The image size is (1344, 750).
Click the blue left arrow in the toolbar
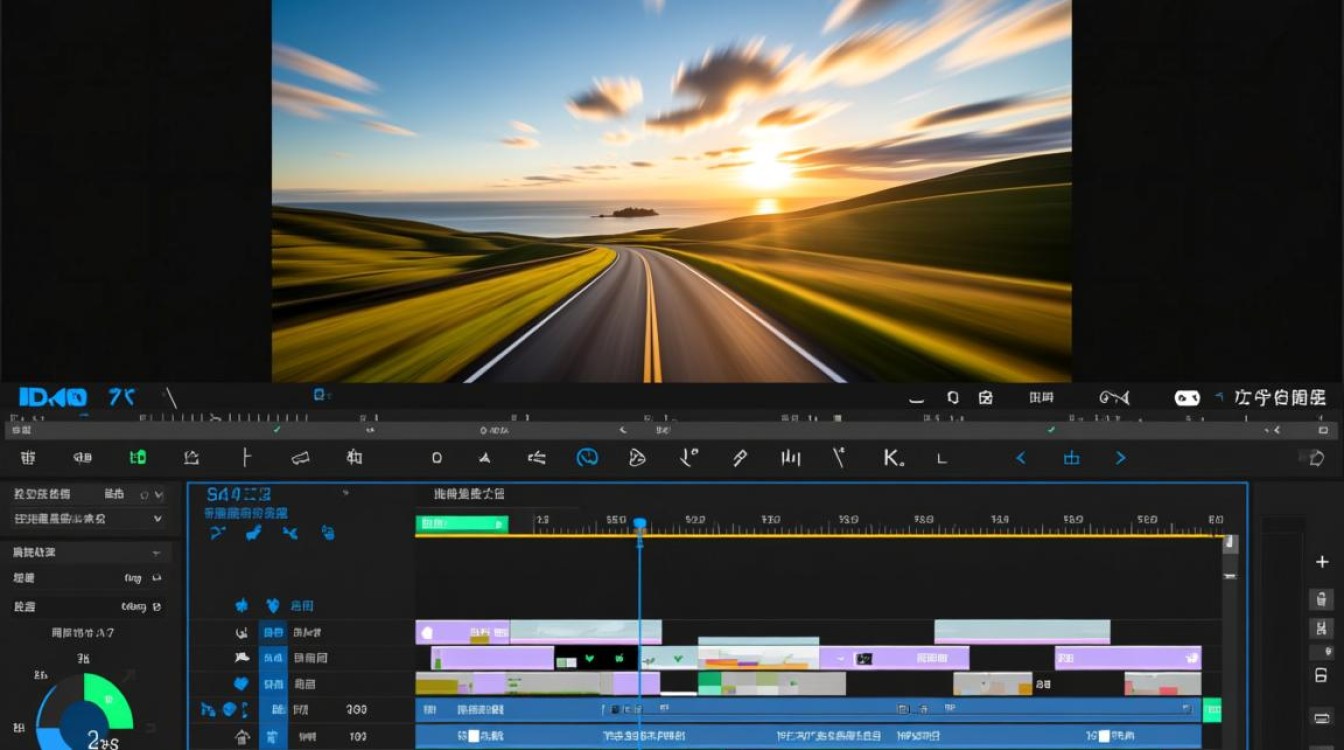coord(1021,458)
